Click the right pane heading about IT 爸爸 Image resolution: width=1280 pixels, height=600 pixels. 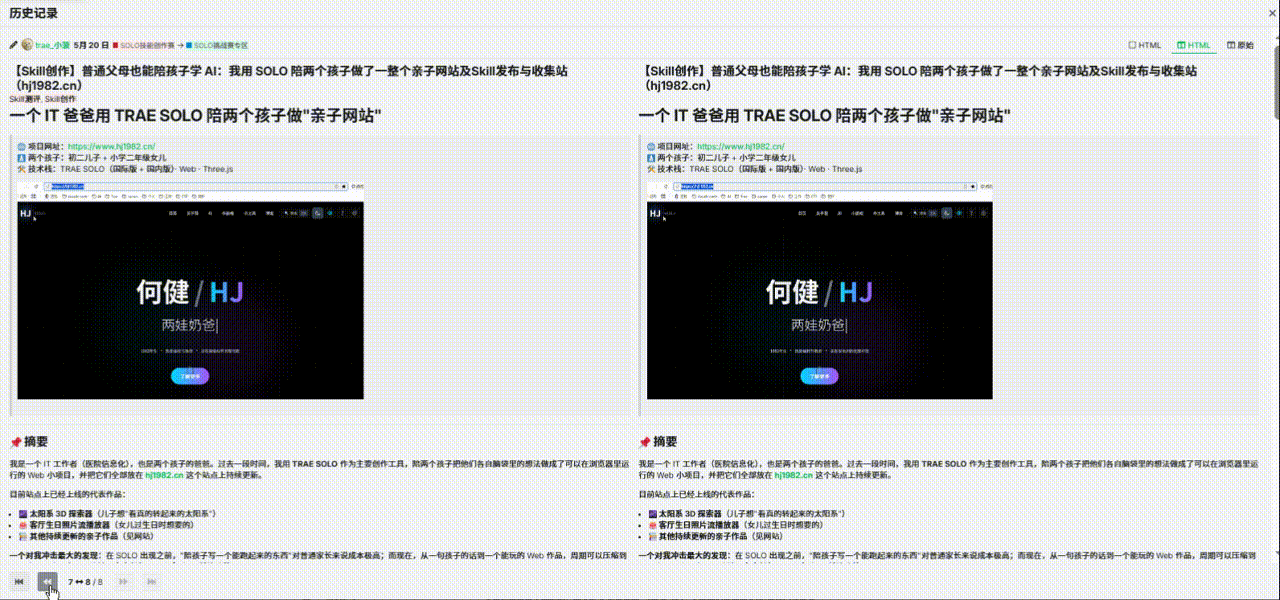click(824, 117)
